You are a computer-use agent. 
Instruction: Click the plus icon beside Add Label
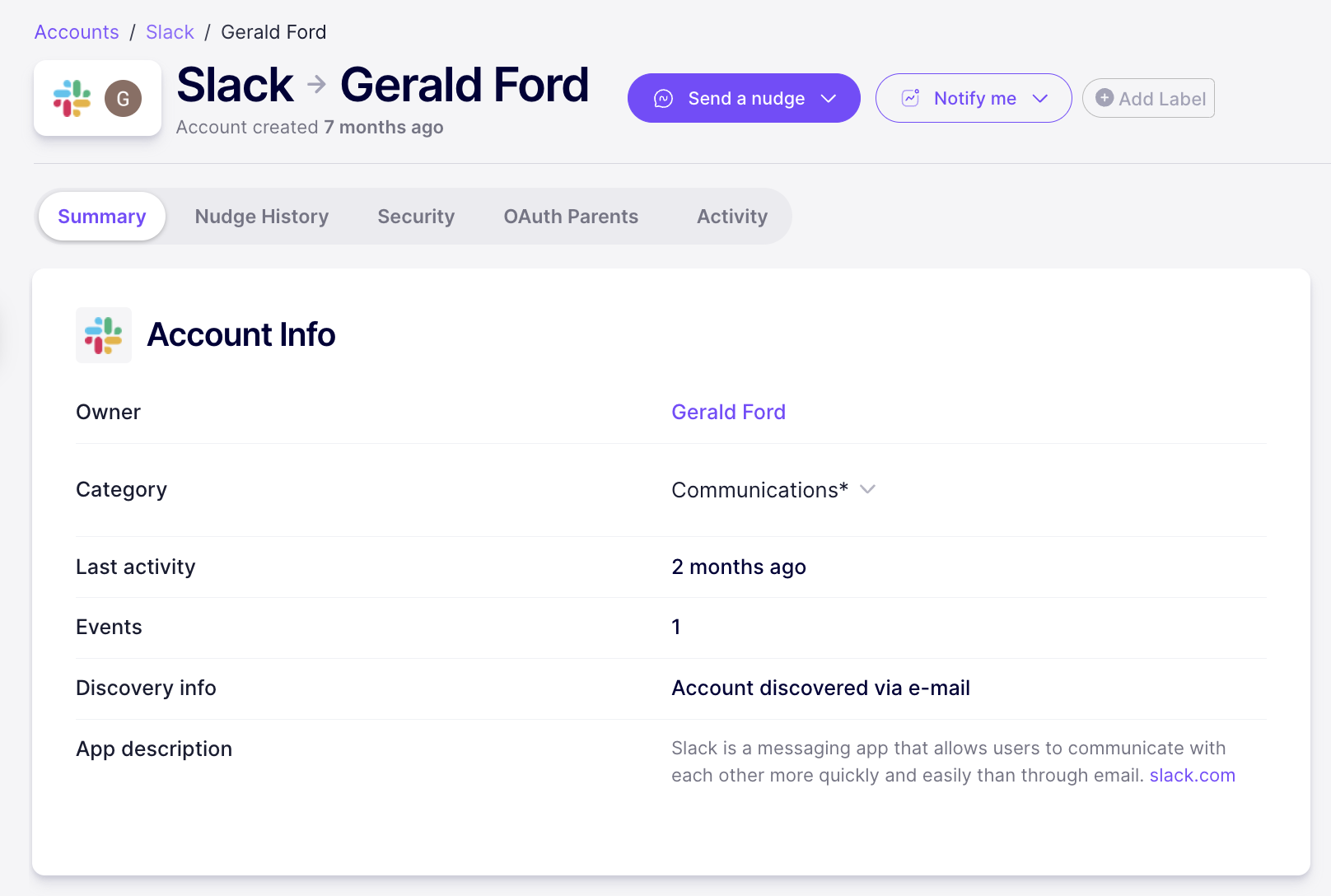(1104, 98)
